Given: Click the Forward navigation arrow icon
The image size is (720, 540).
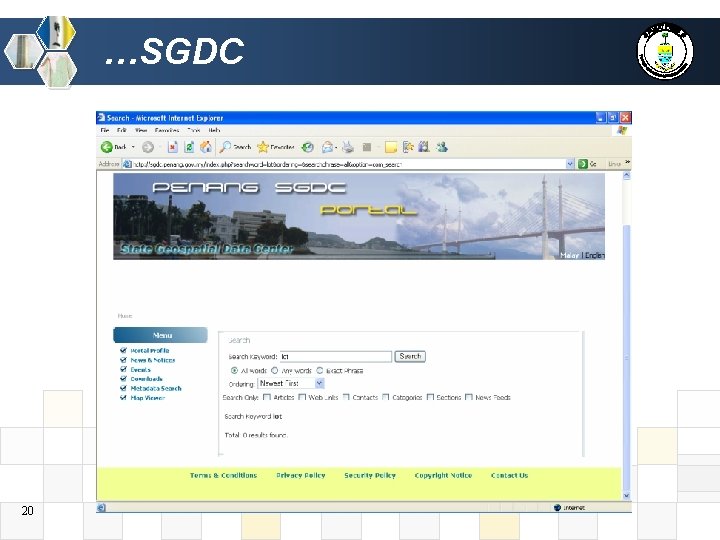Looking at the screenshot, I should (148, 147).
